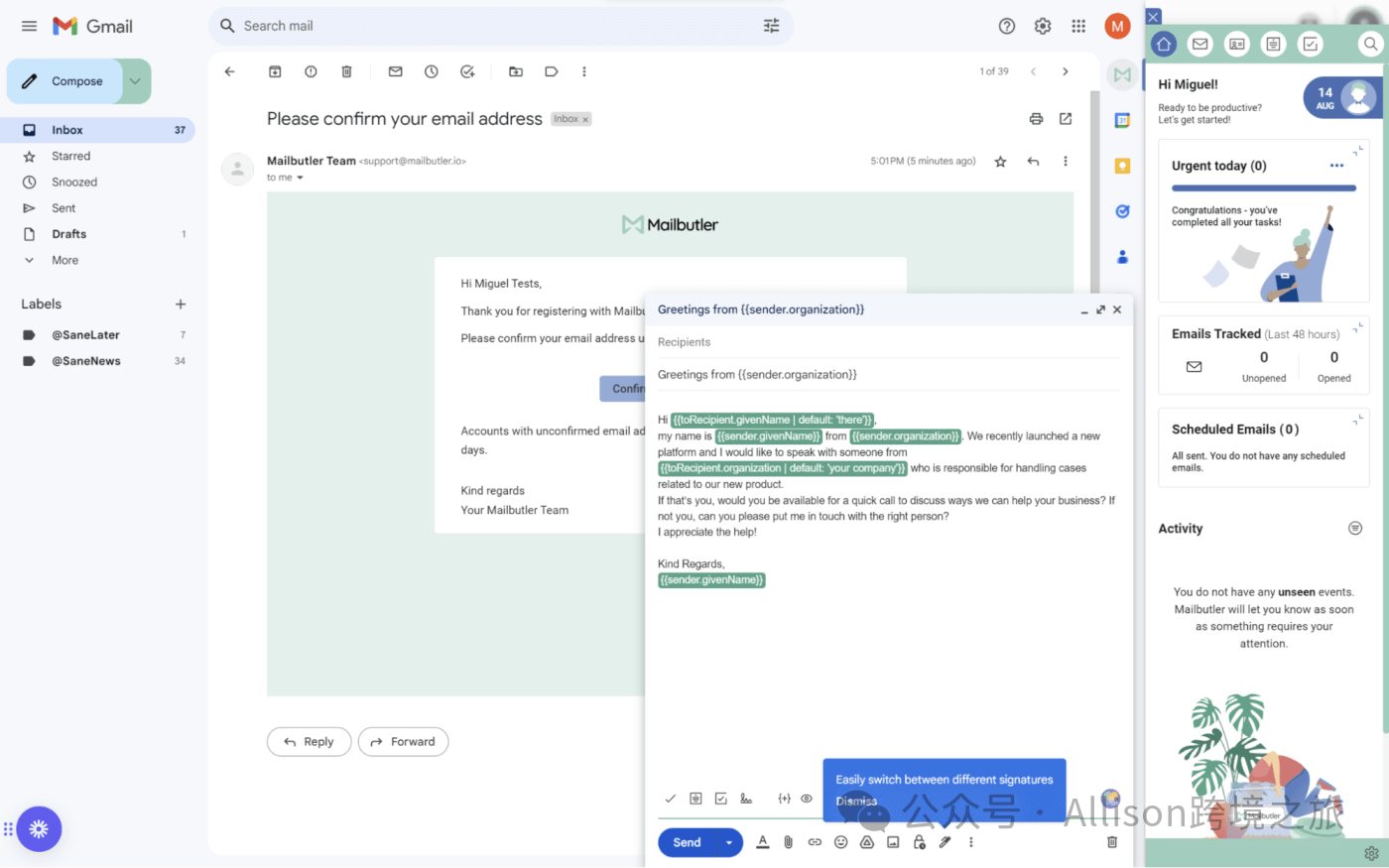Viewport: 1389px width, 868px height.
Task: Open the Drafts folder
Action: tap(68, 234)
